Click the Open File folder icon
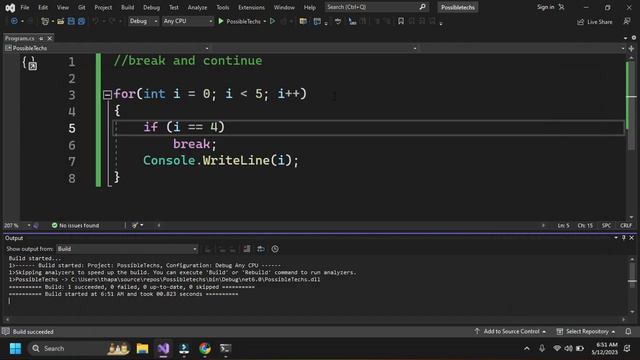640x360 pixels. click(60, 21)
